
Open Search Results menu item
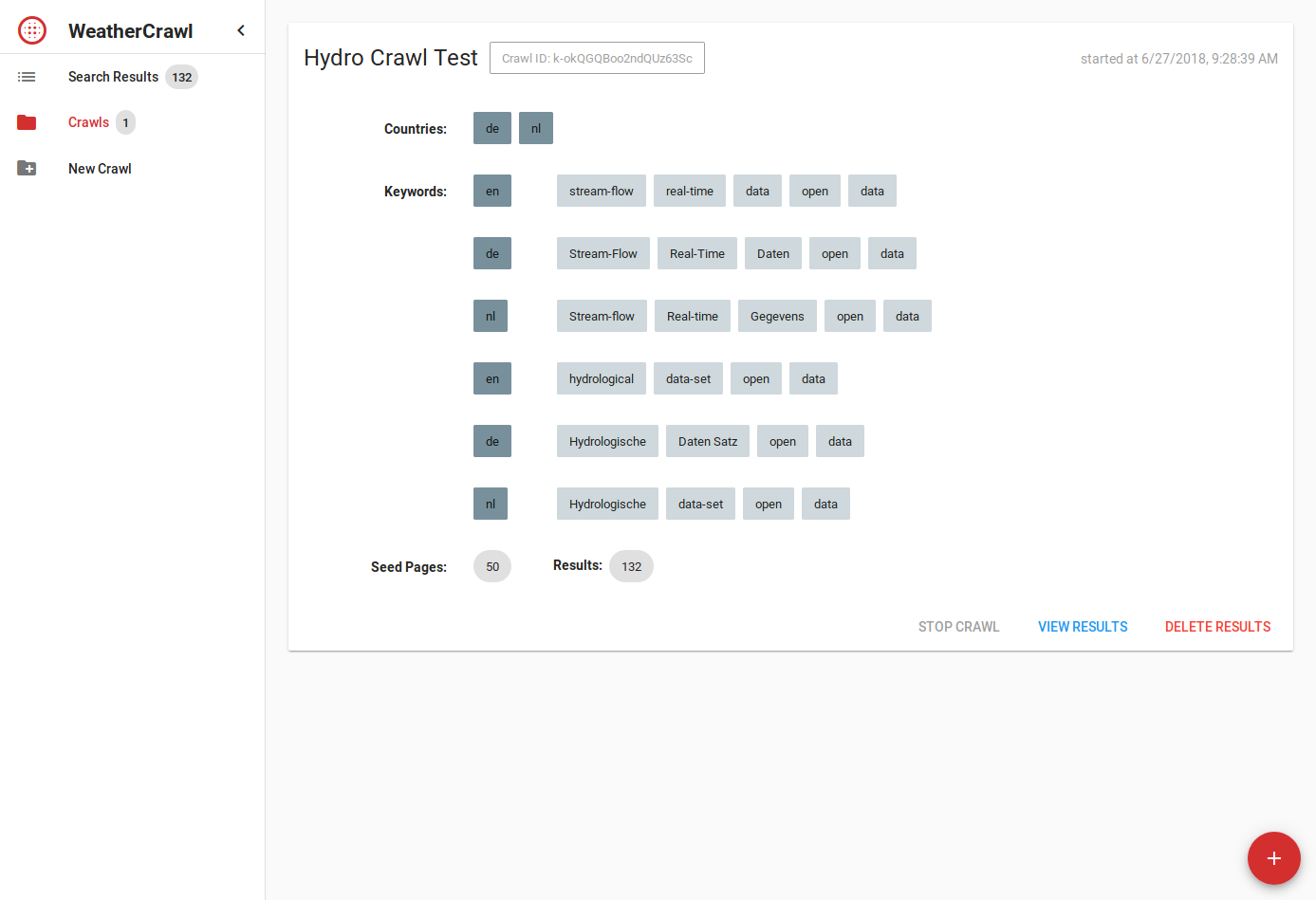113,77
